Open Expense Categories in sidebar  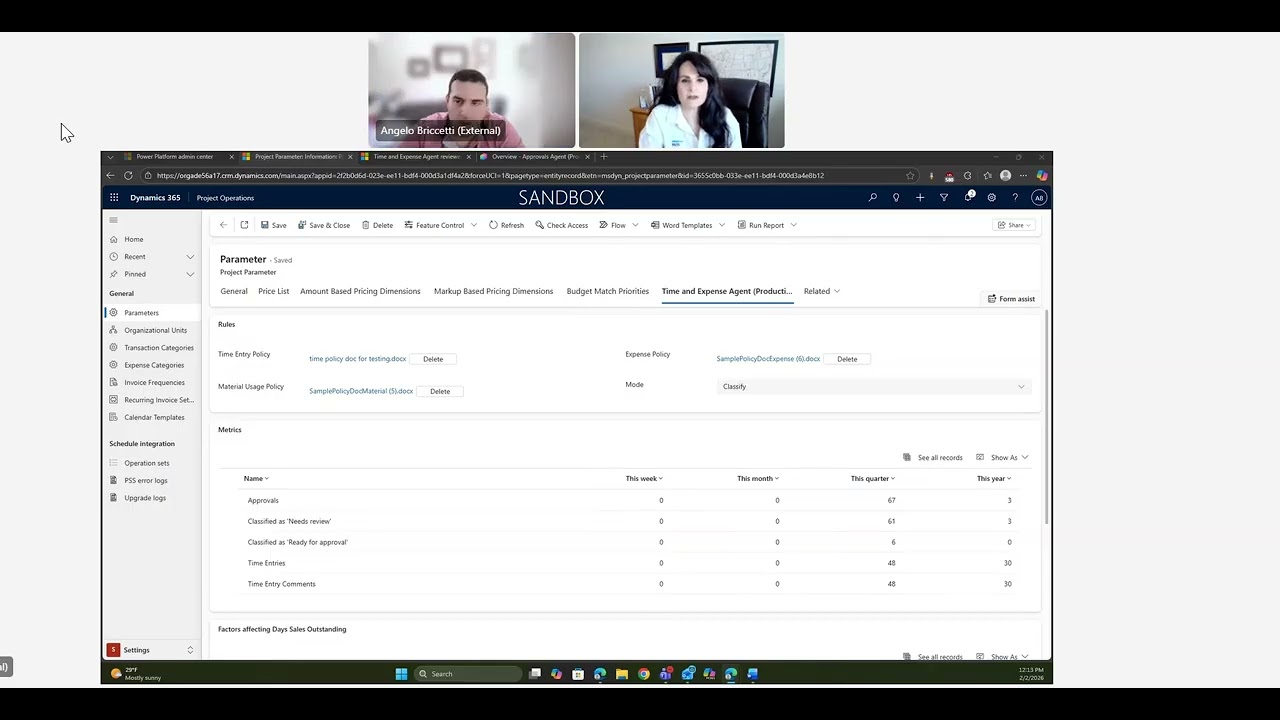pyautogui.click(x=154, y=365)
